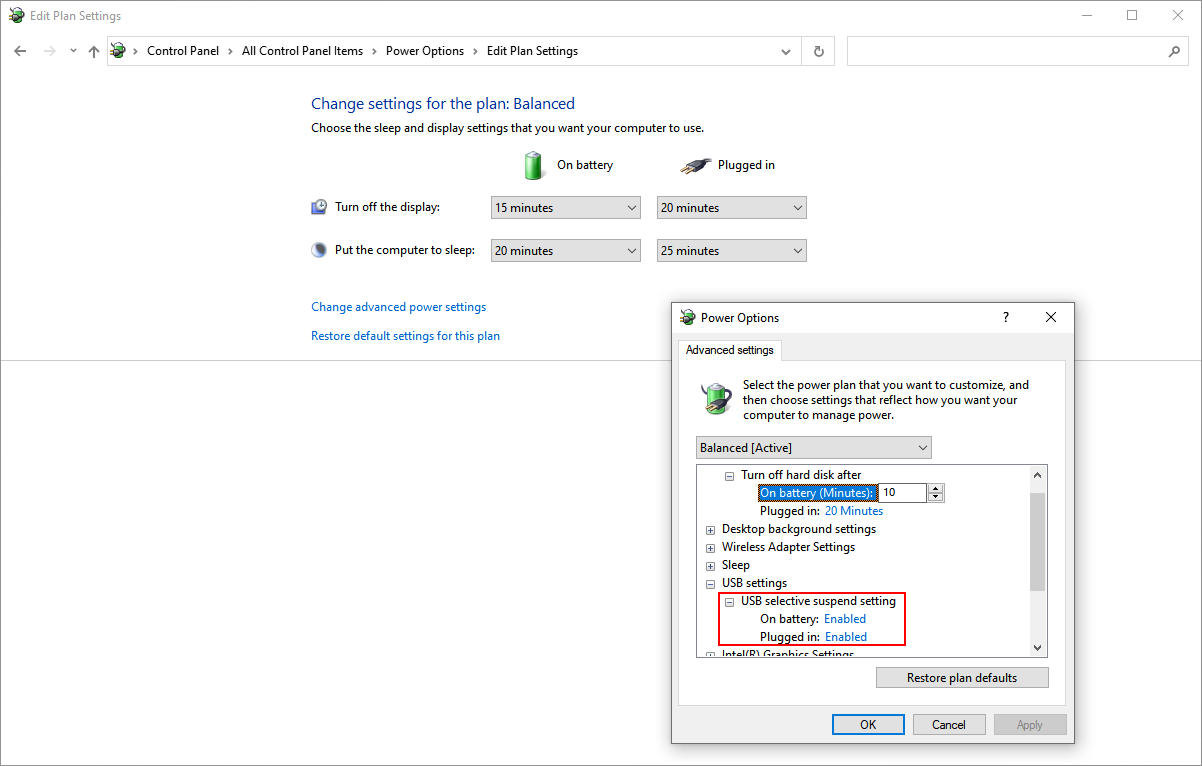
Task: Collapse the USB settings section
Action: (710, 583)
